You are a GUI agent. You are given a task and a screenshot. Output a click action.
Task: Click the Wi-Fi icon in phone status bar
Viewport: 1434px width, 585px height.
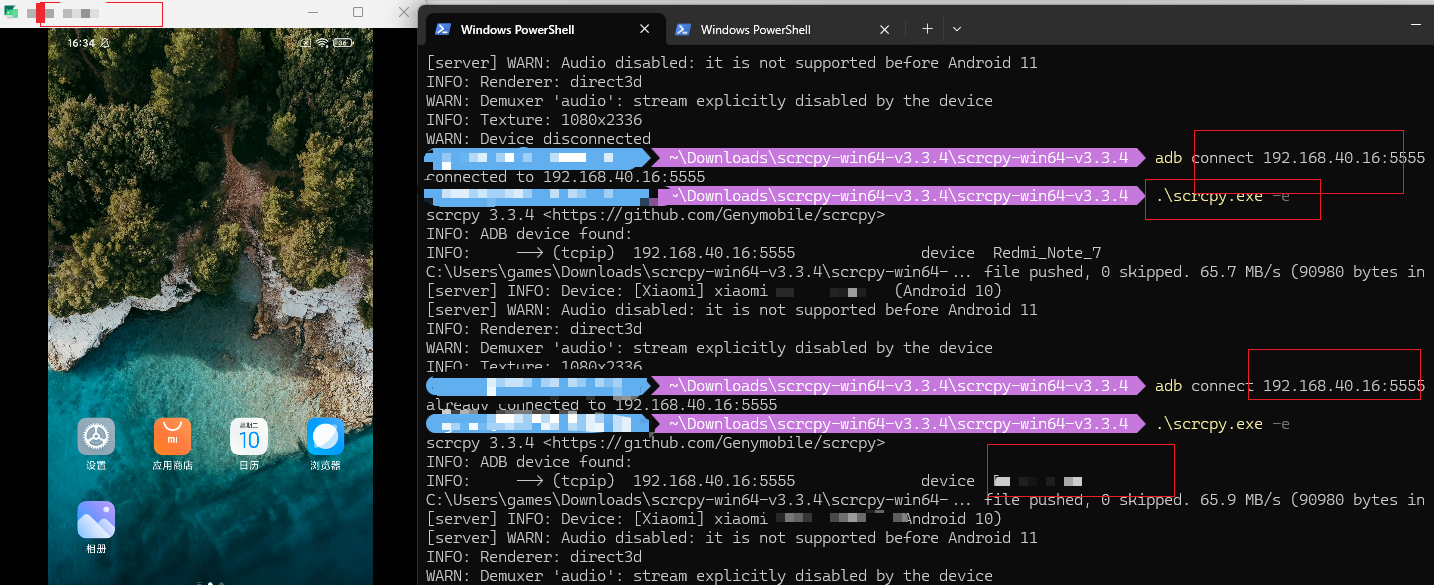[x=322, y=43]
